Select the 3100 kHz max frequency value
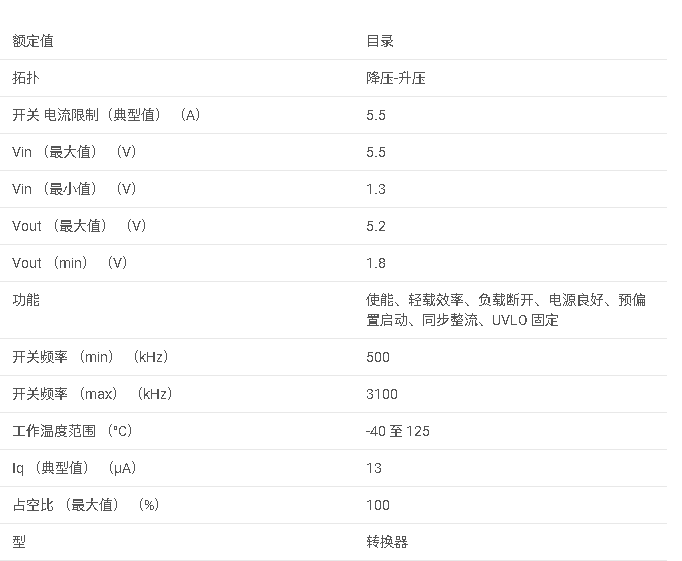Screen dimensions: 682x561 (382, 394)
